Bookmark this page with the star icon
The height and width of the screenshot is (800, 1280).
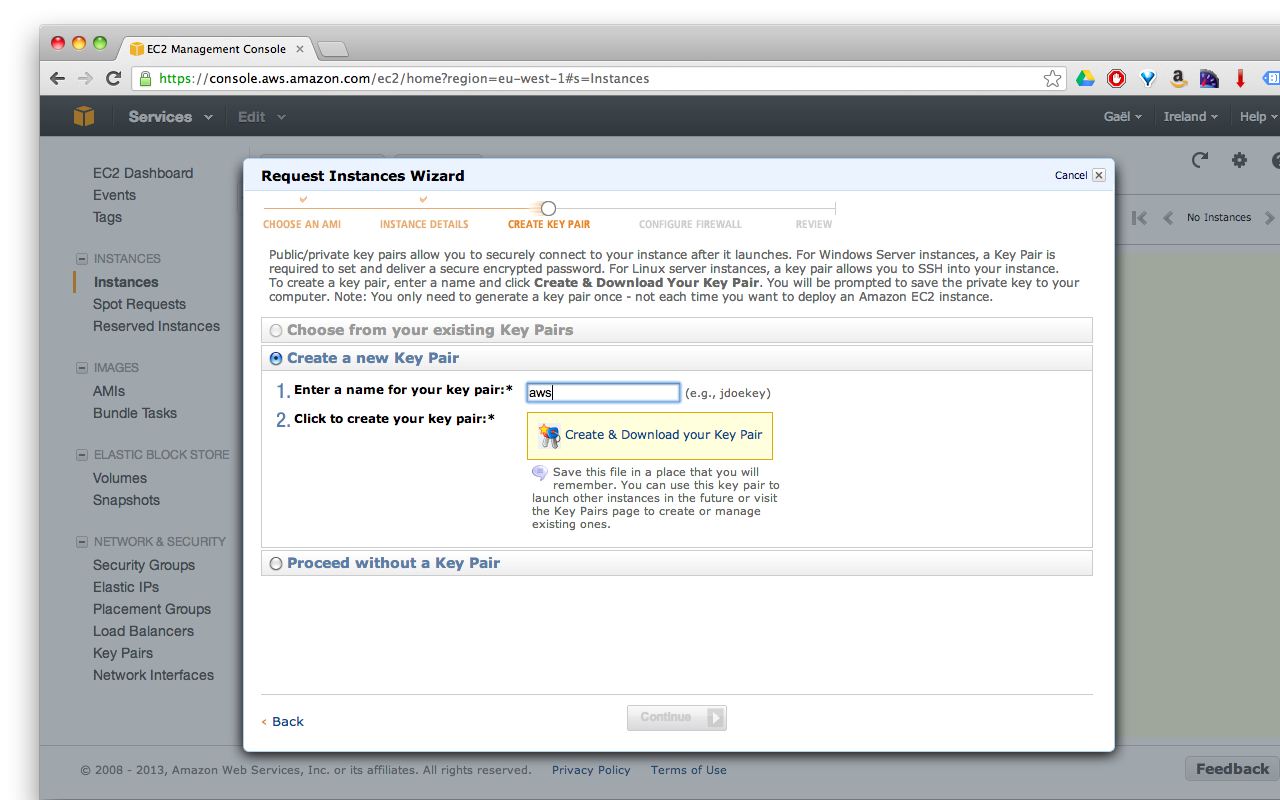[x=1052, y=77]
